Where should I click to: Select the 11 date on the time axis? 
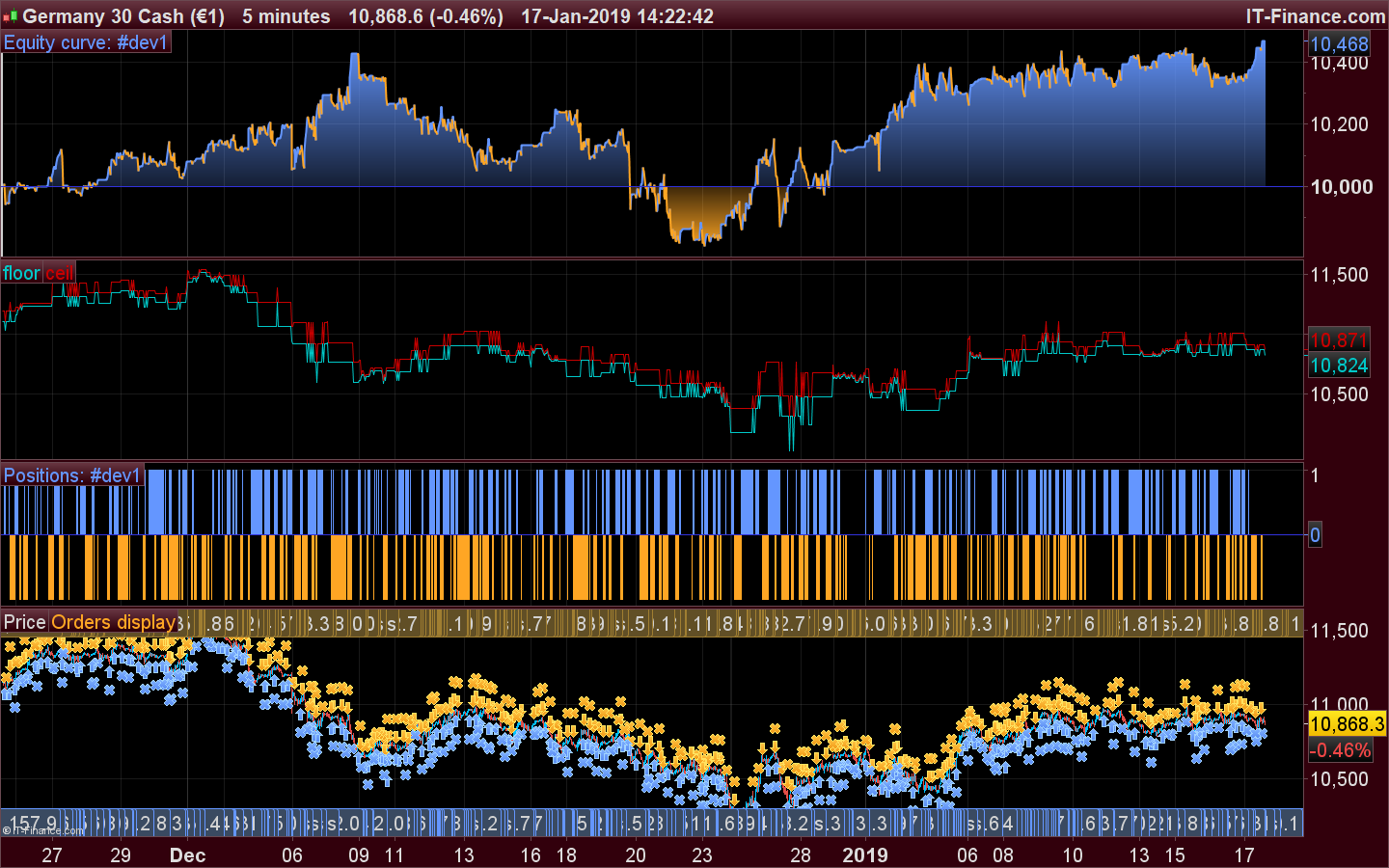click(x=395, y=855)
